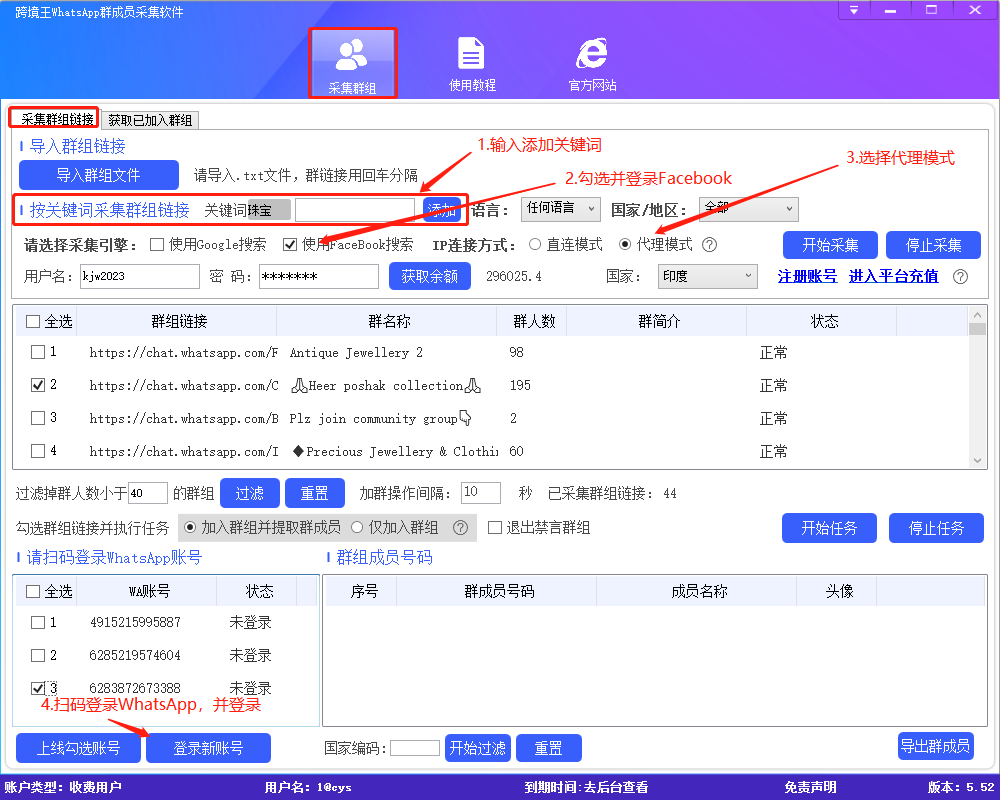The image size is (1000, 800).
Task: Select the 直连模式 radio button
Action: pyautogui.click(x=537, y=244)
